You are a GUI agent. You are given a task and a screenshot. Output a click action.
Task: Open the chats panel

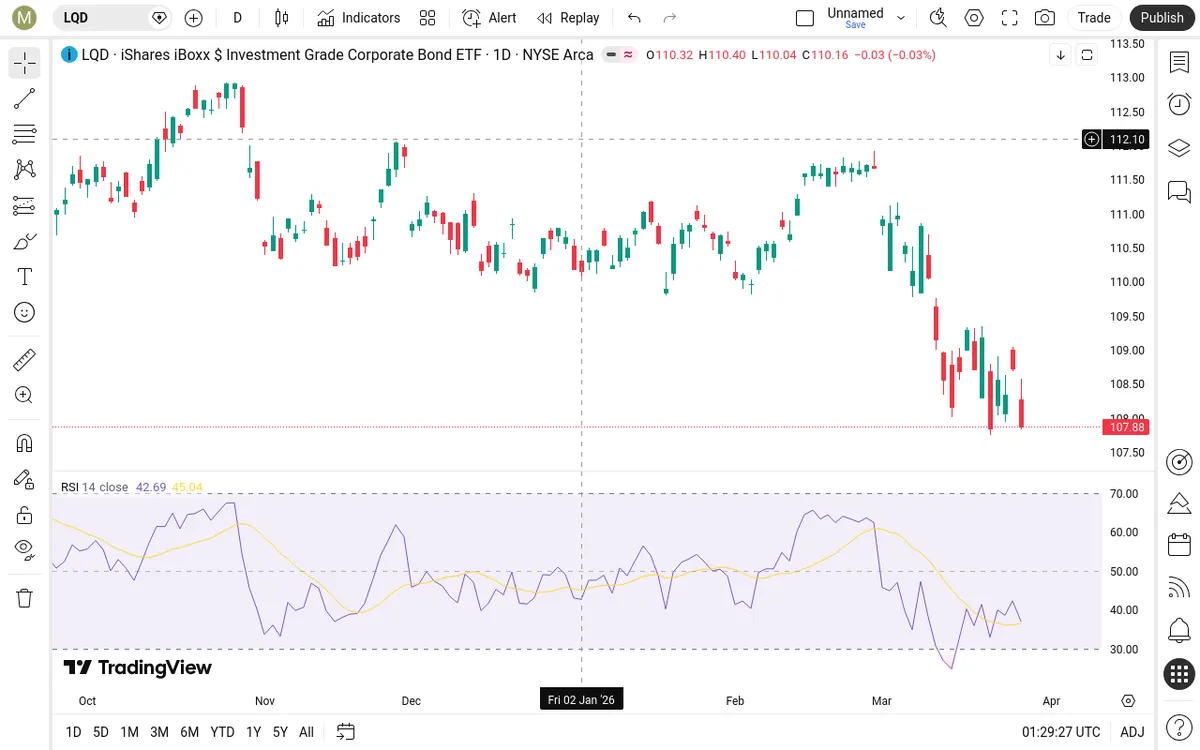tap(1179, 191)
